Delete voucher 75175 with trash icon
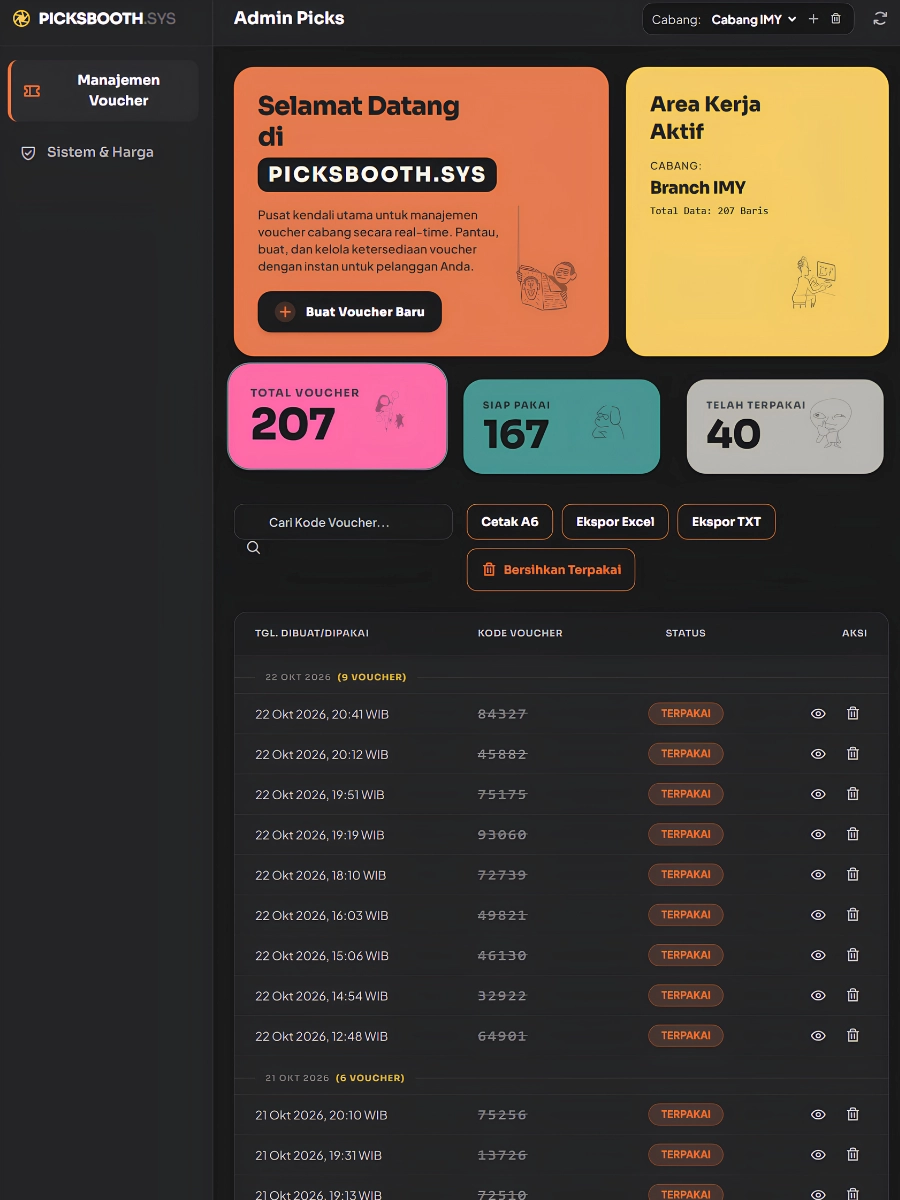Screen dimensions: 900x1200 point(853,794)
